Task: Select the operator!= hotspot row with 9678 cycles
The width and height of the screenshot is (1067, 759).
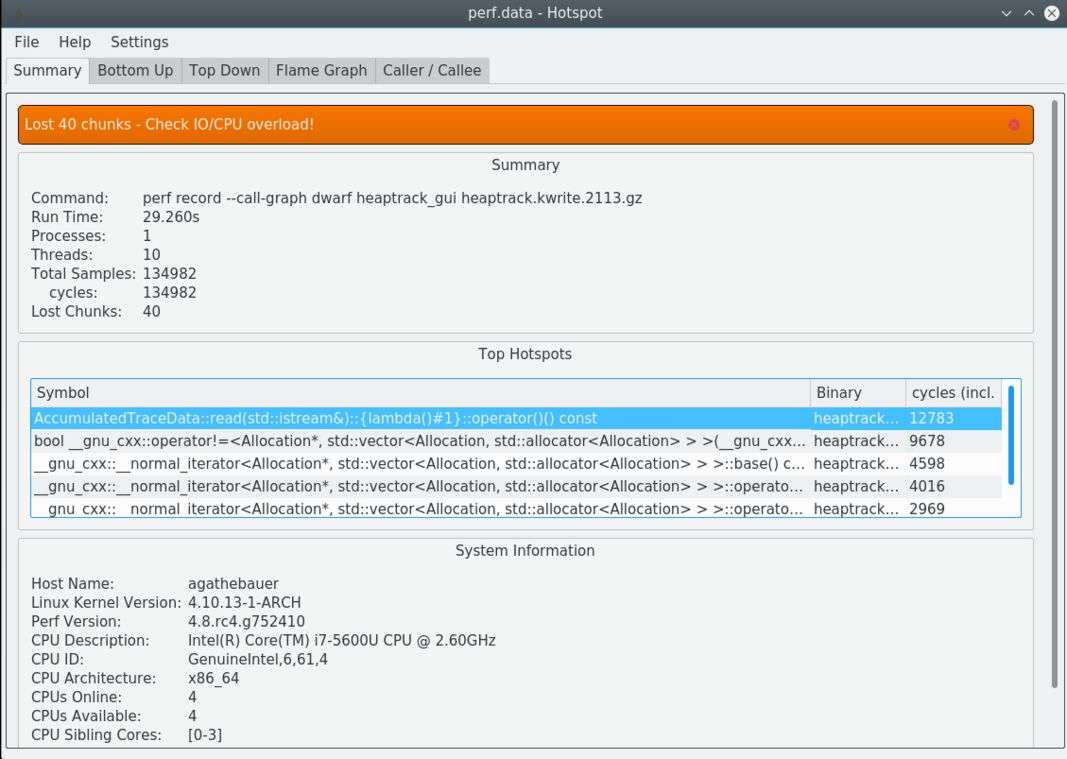Action: 420,441
